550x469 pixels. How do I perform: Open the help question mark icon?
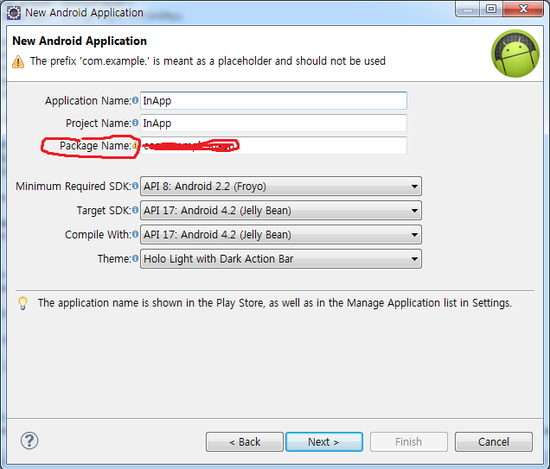click(29, 441)
